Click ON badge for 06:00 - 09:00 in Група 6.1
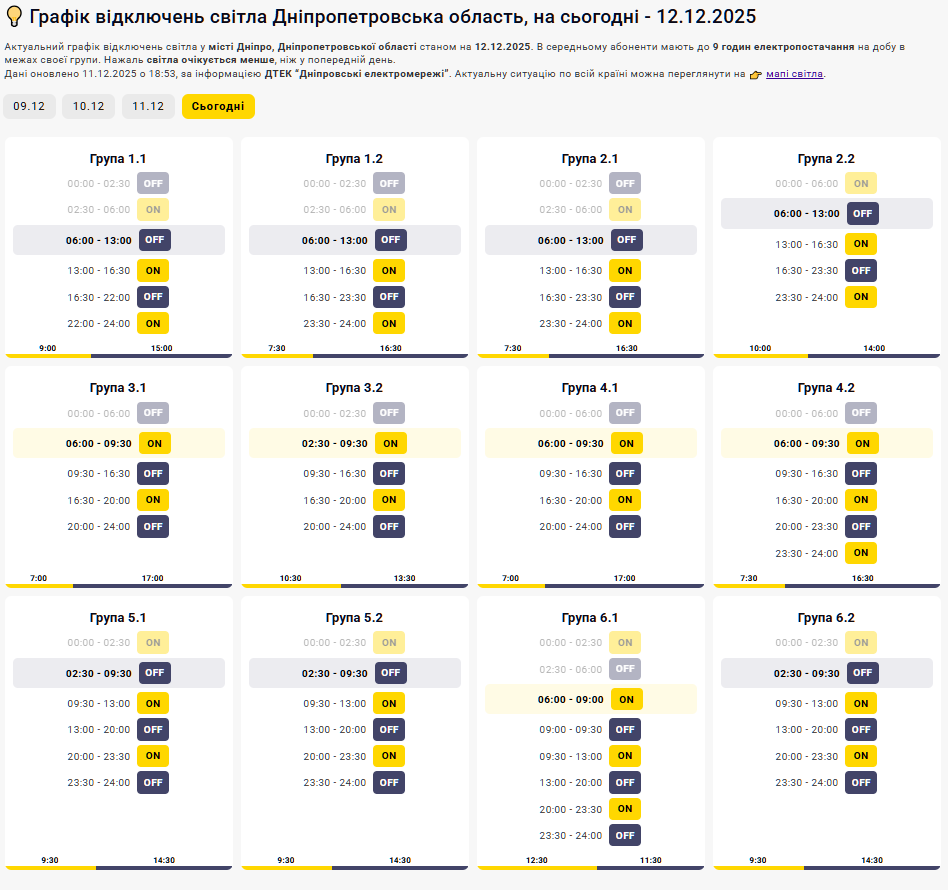 tap(626, 699)
